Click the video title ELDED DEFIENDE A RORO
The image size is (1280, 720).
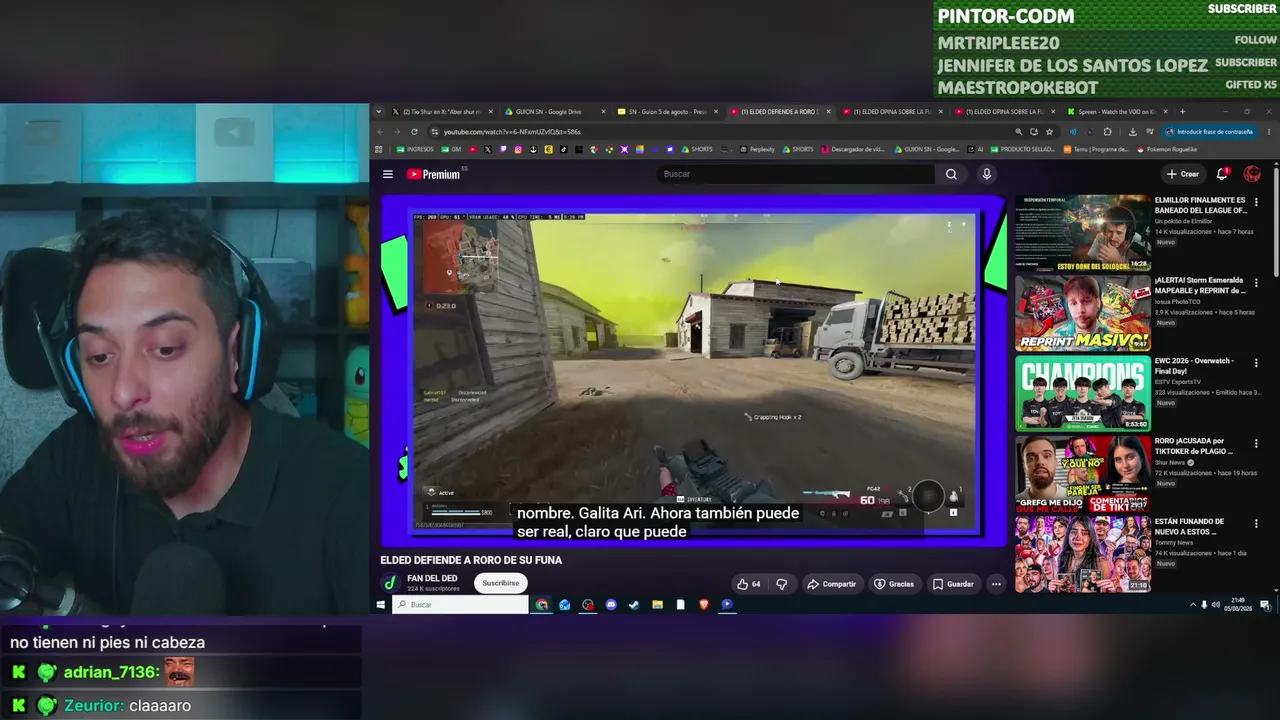[x=471, y=560]
